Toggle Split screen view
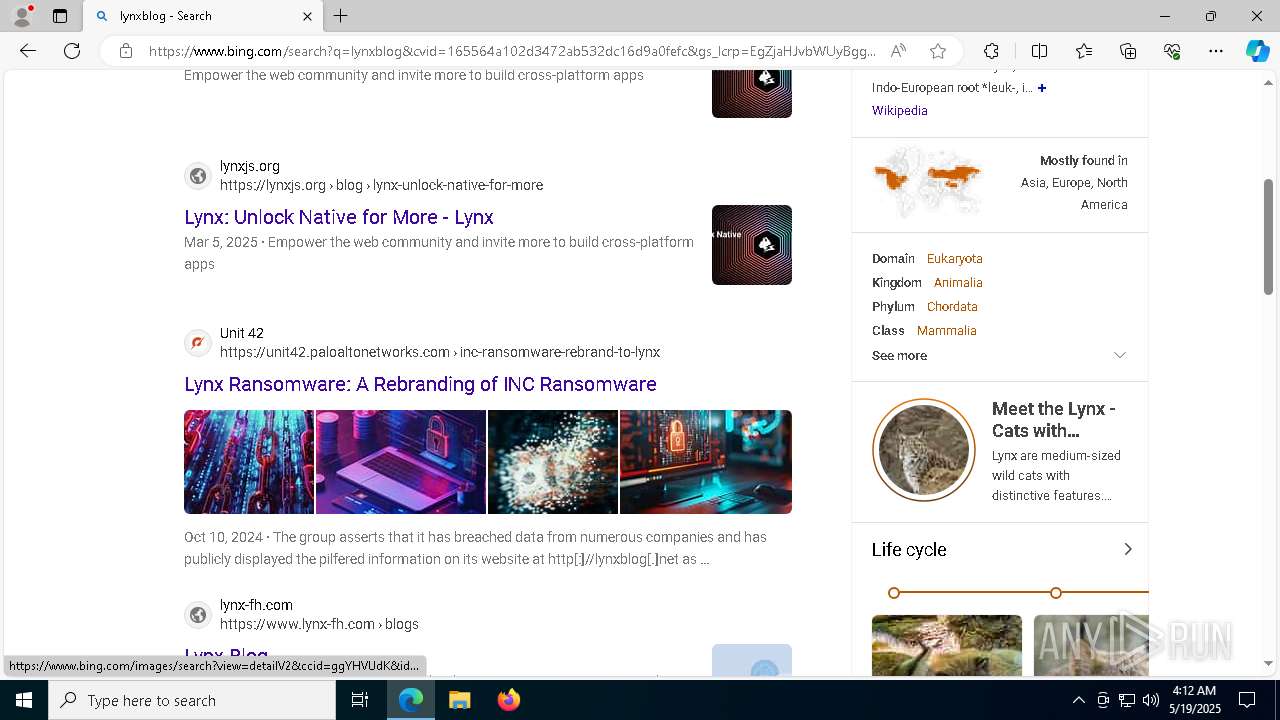Screen dimensions: 1280x720 coord(1039,51)
